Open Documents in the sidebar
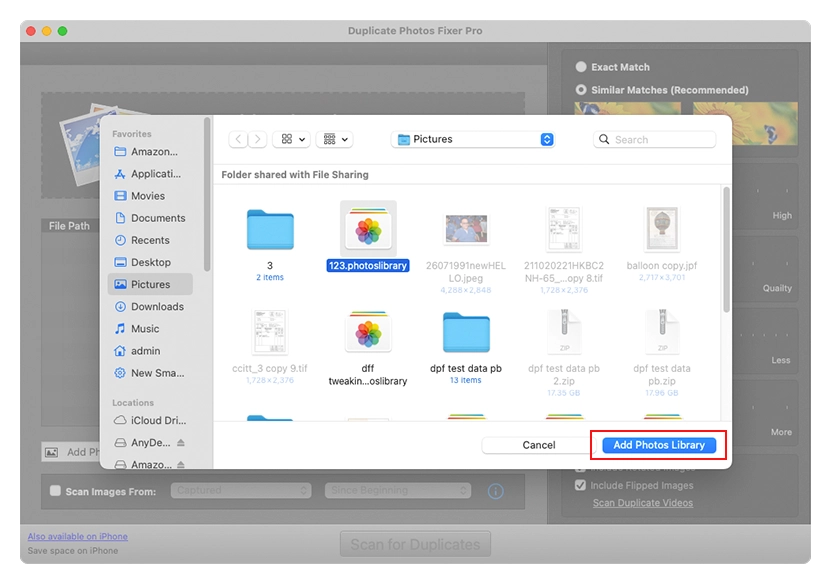 [x=150, y=218]
